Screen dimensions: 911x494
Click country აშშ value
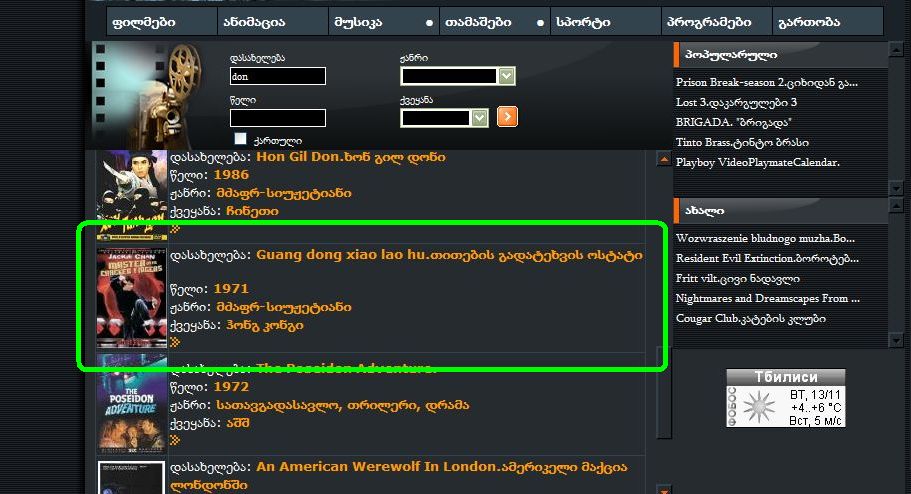click(238, 423)
